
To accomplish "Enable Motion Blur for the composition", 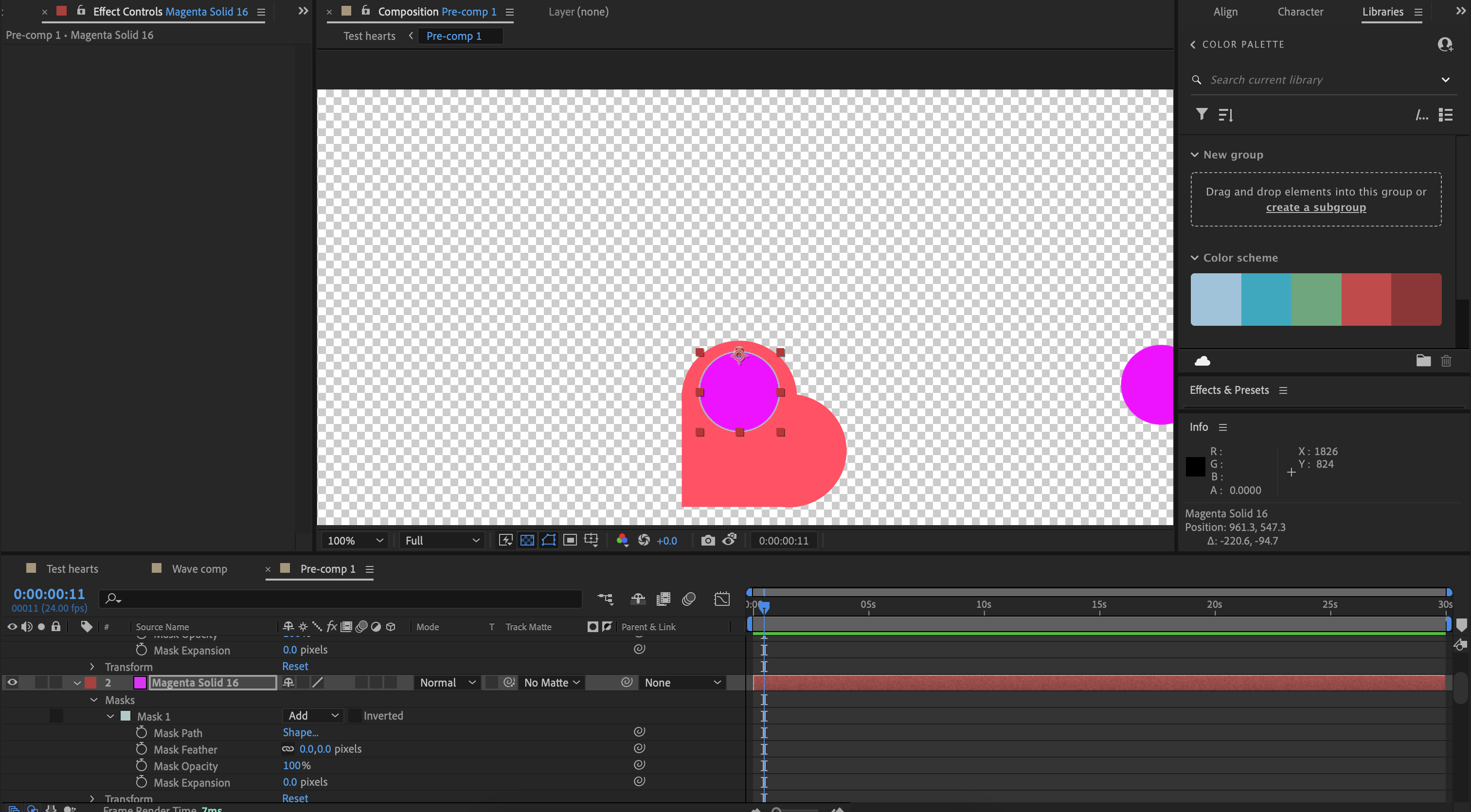I will click(689, 599).
